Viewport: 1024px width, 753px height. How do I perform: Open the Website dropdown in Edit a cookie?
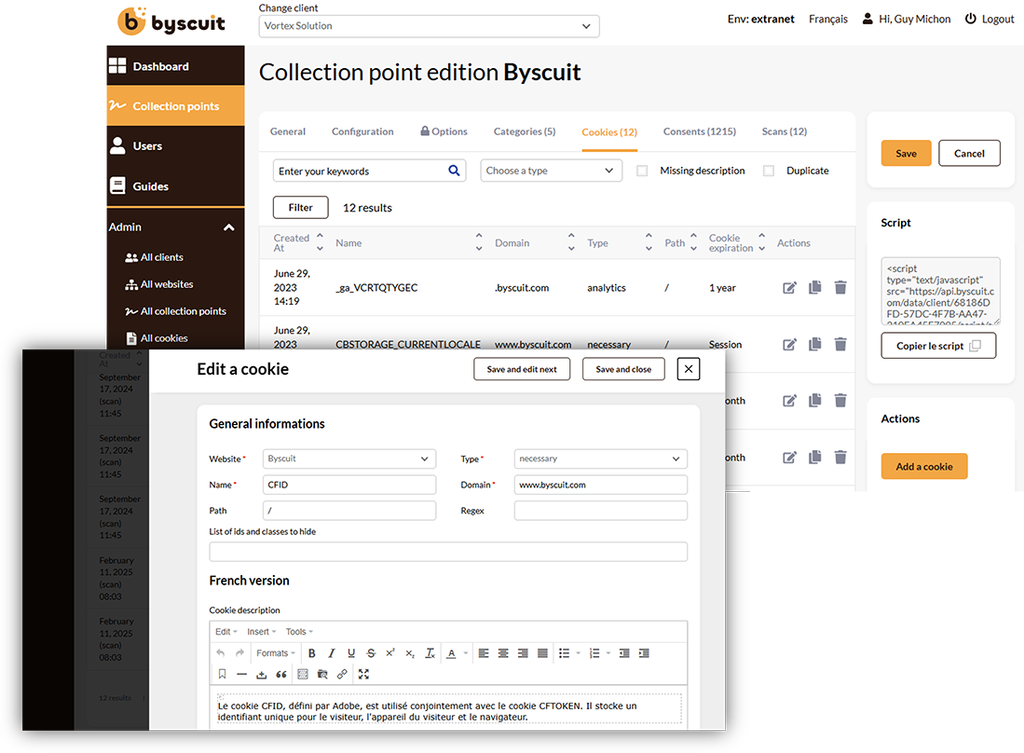(x=349, y=458)
